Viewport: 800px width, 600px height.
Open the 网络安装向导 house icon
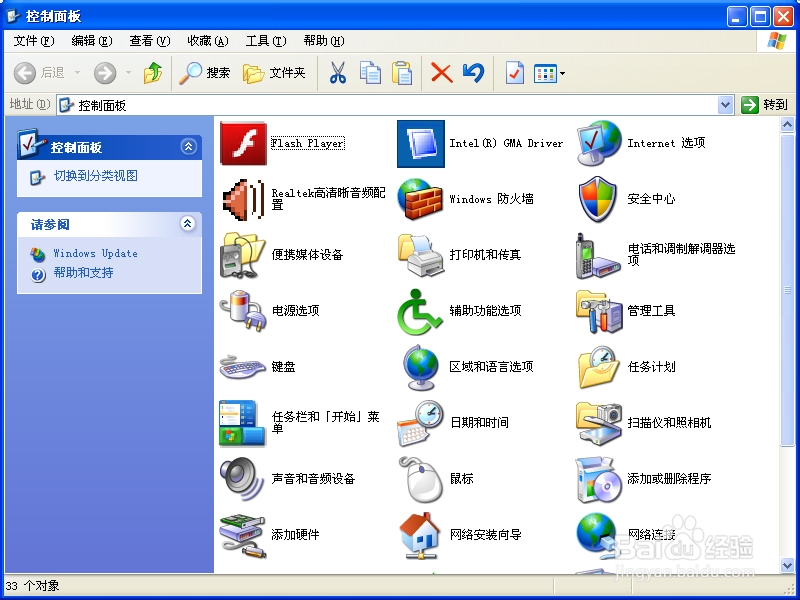tap(421, 535)
